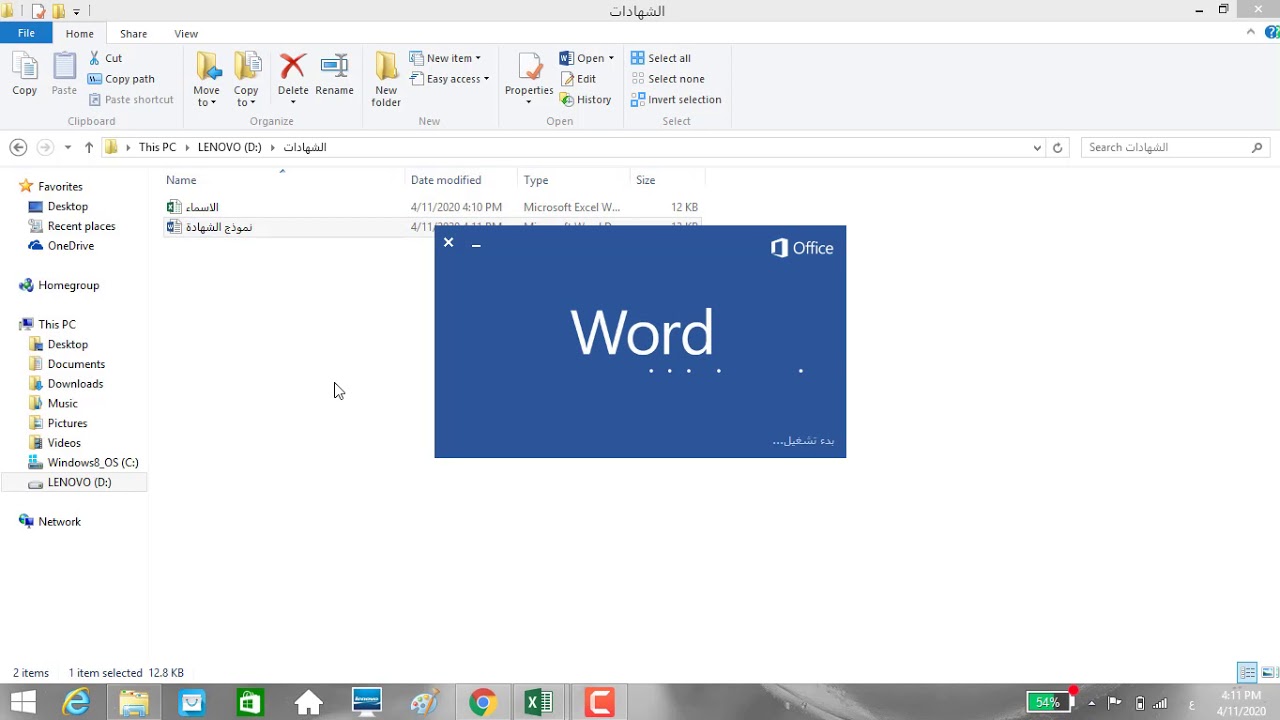The image size is (1280, 720).
Task: Switch to the Home tab
Action: click(x=79, y=33)
